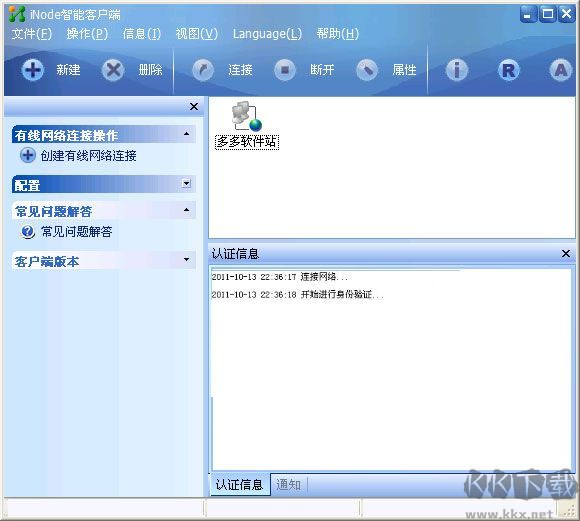The image size is (580, 521).
Task: Switch to the 认证信息 tab
Action: coord(239,484)
